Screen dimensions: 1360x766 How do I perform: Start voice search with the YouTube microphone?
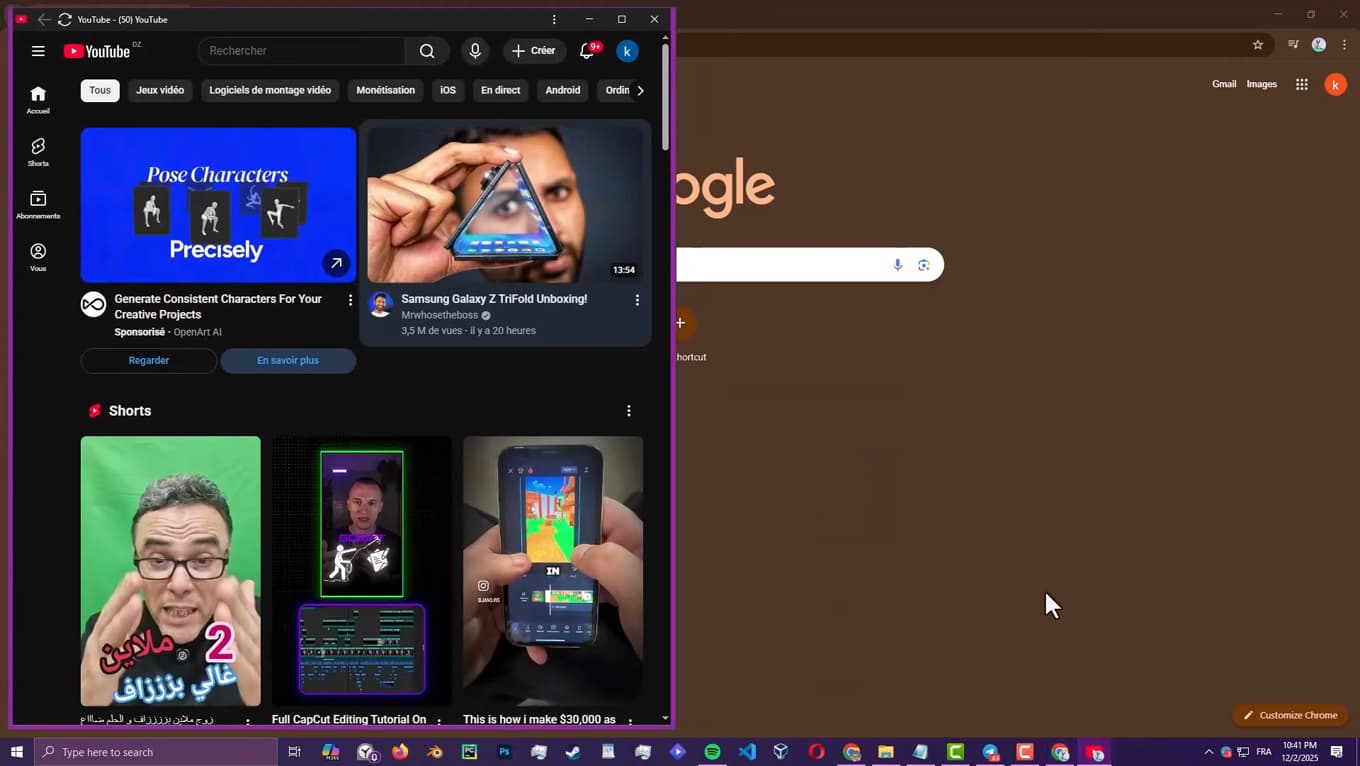tap(475, 51)
